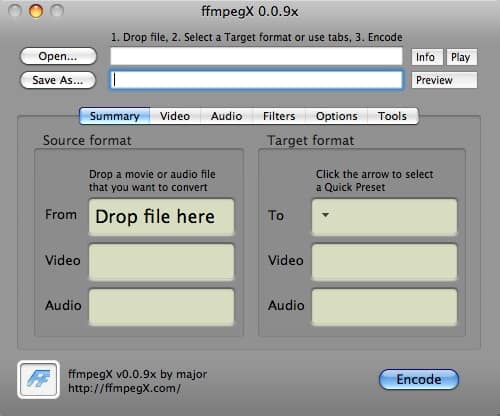Click the Save As... button
This screenshot has width=500, height=416.
(58, 80)
